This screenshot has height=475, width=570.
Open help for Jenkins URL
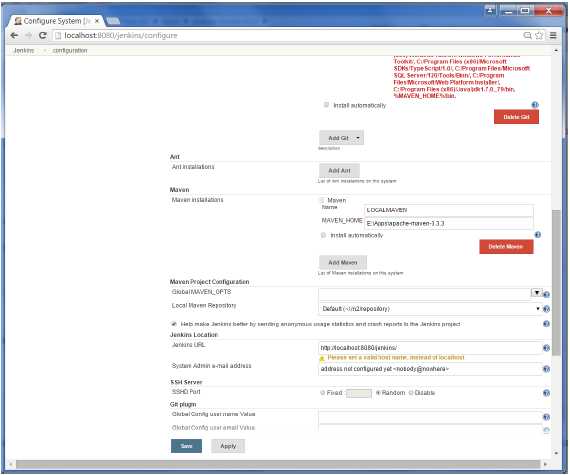(546, 348)
